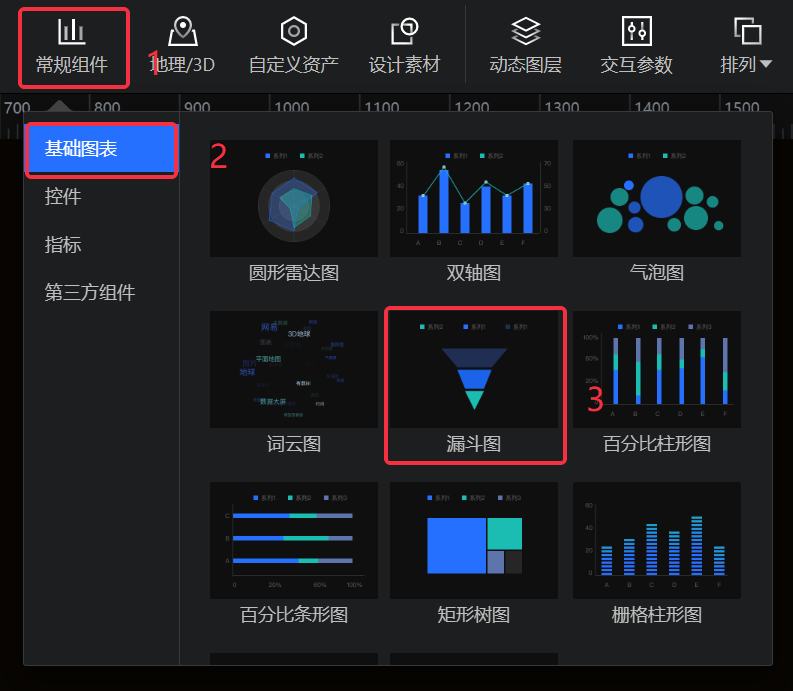
Task: Click the 动态图层 layers icon
Action: [x=525, y=32]
